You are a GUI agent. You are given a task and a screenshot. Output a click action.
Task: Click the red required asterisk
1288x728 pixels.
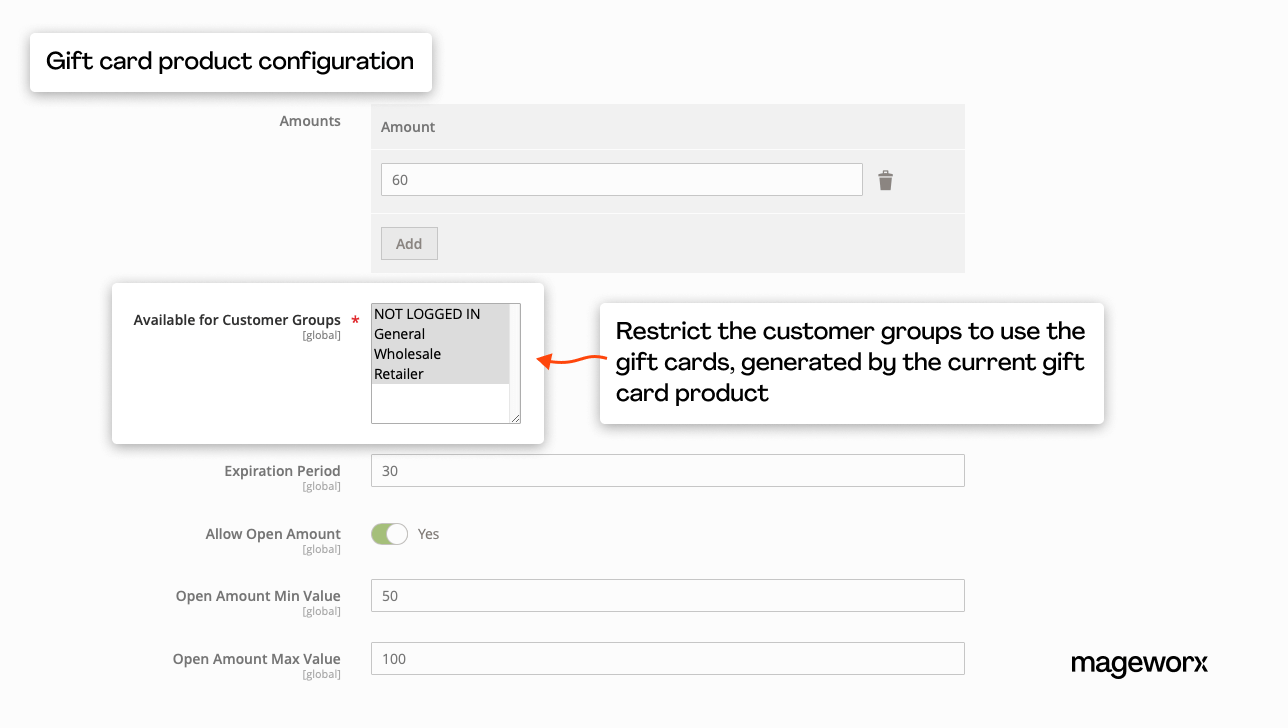point(355,321)
